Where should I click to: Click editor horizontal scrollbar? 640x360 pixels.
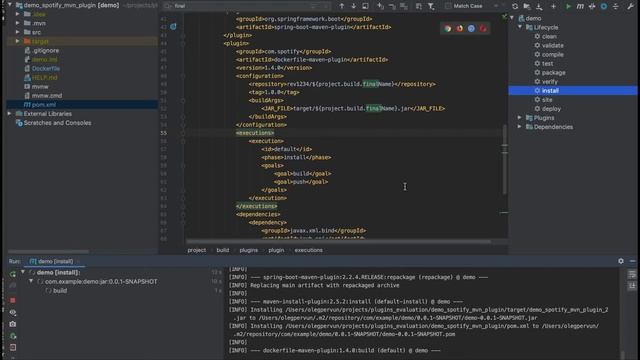pyautogui.click(x=339, y=242)
